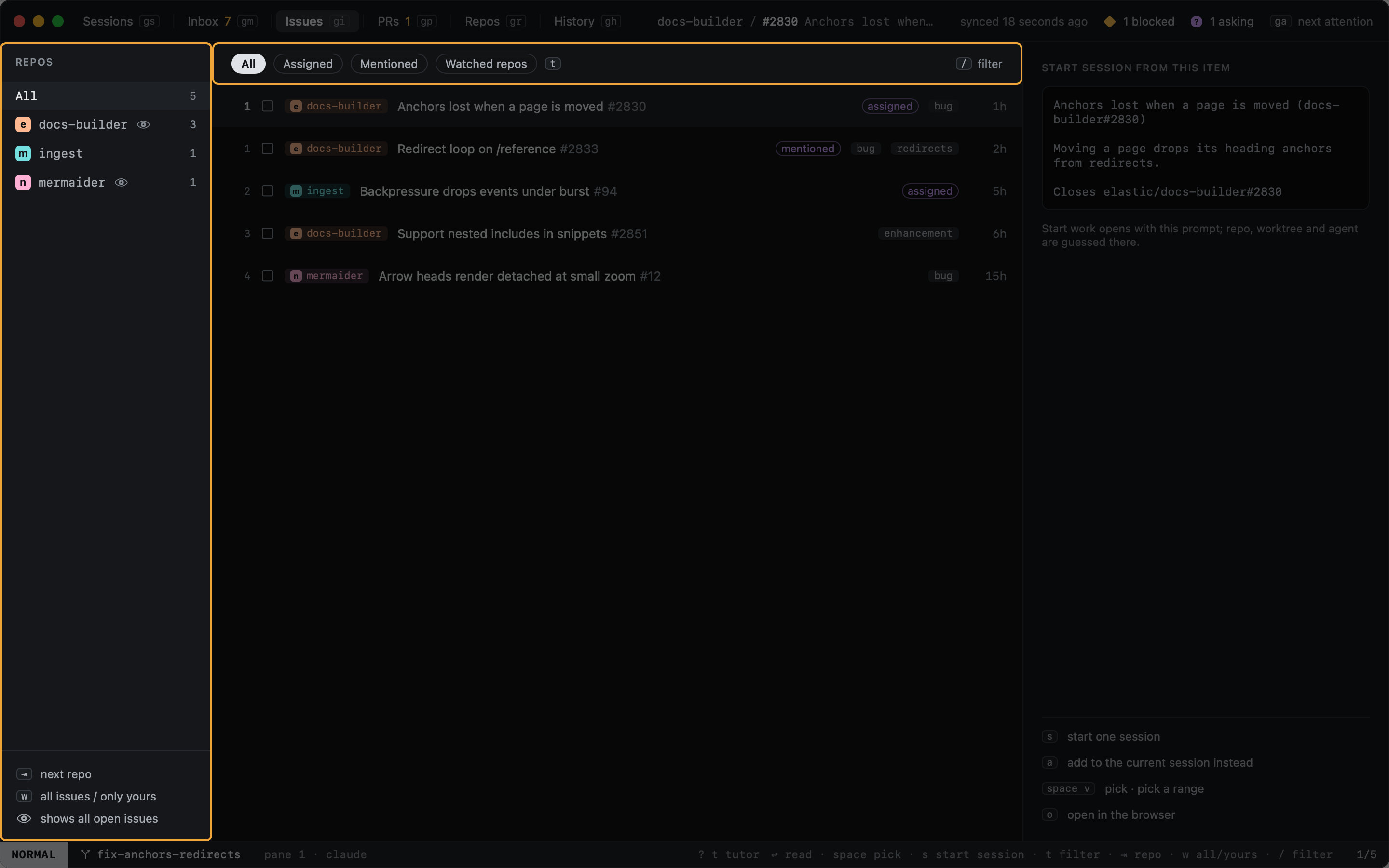Image resolution: width=1389 pixels, height=868 pixels.
Task: Click the pink 'n' mermaider repo icon in sidebar
Action: point(23,183)
